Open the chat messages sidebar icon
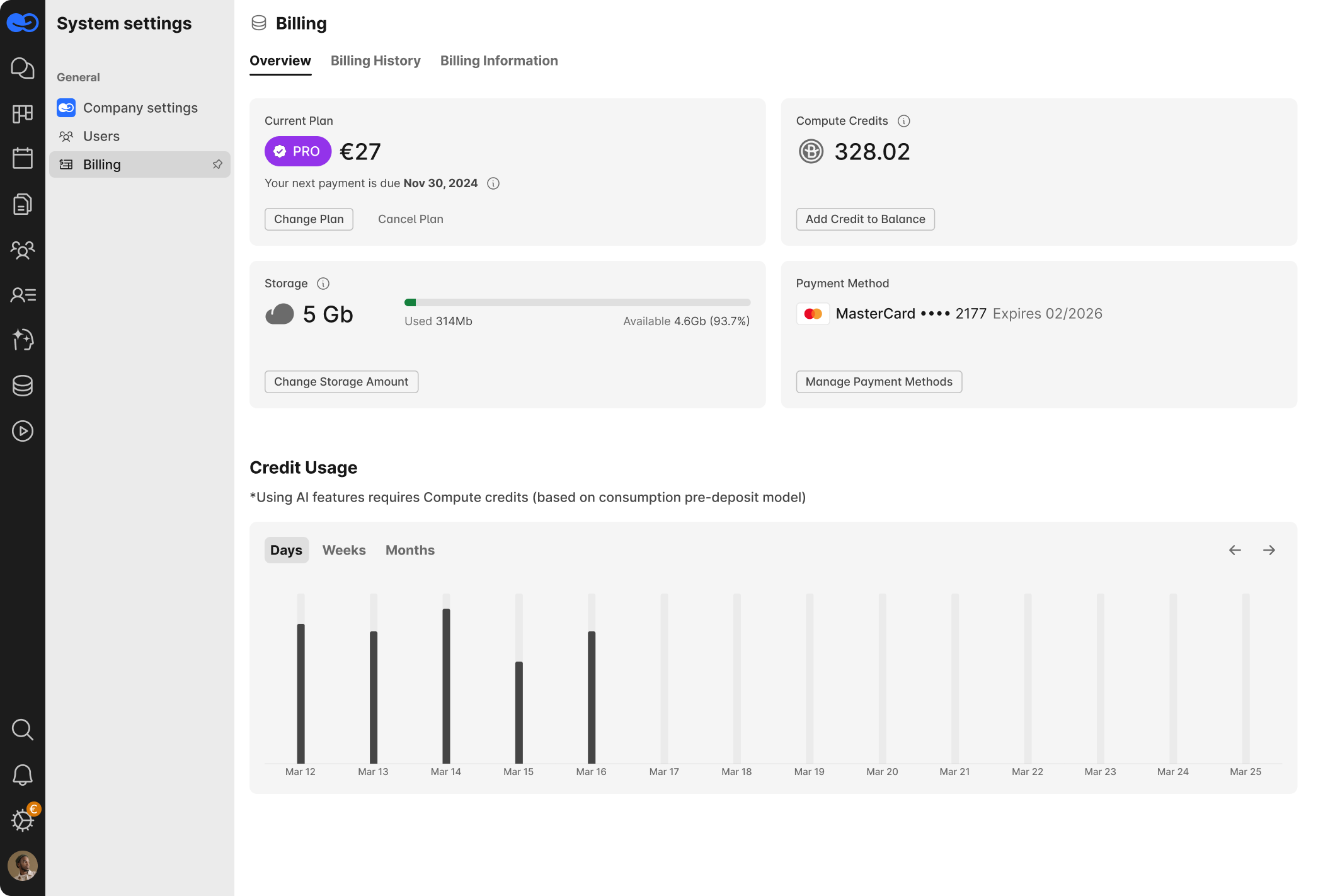Screen dimensions: 1323x896 click(x=23, y=68)
